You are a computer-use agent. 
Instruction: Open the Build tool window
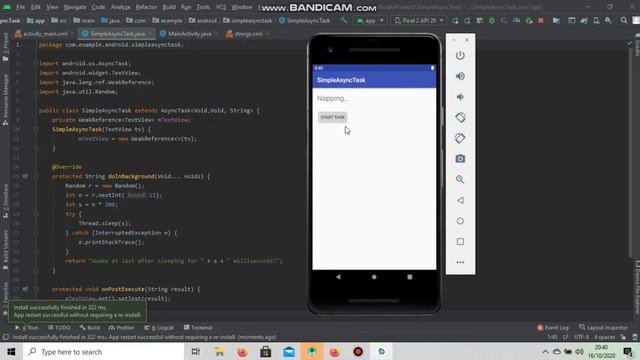(90, 328)
